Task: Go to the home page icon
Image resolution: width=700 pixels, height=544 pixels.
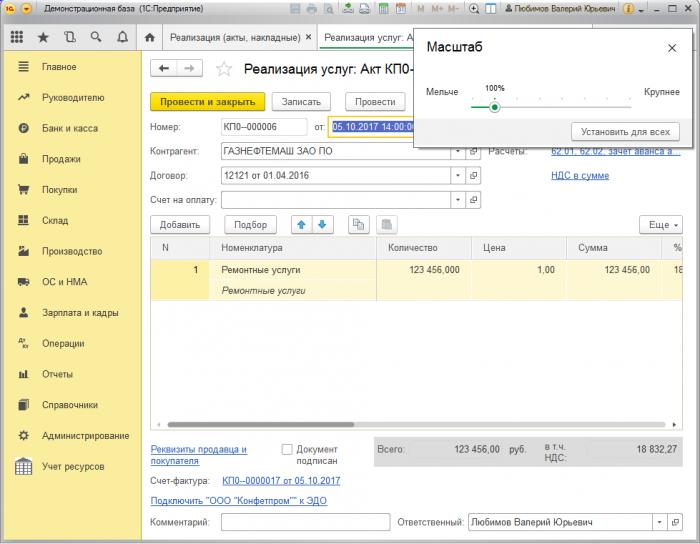Action: (x=150, y=37)
